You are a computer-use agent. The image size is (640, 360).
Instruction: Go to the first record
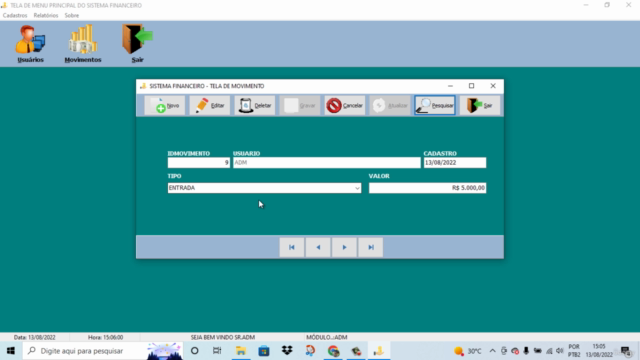tap(292, 247)
